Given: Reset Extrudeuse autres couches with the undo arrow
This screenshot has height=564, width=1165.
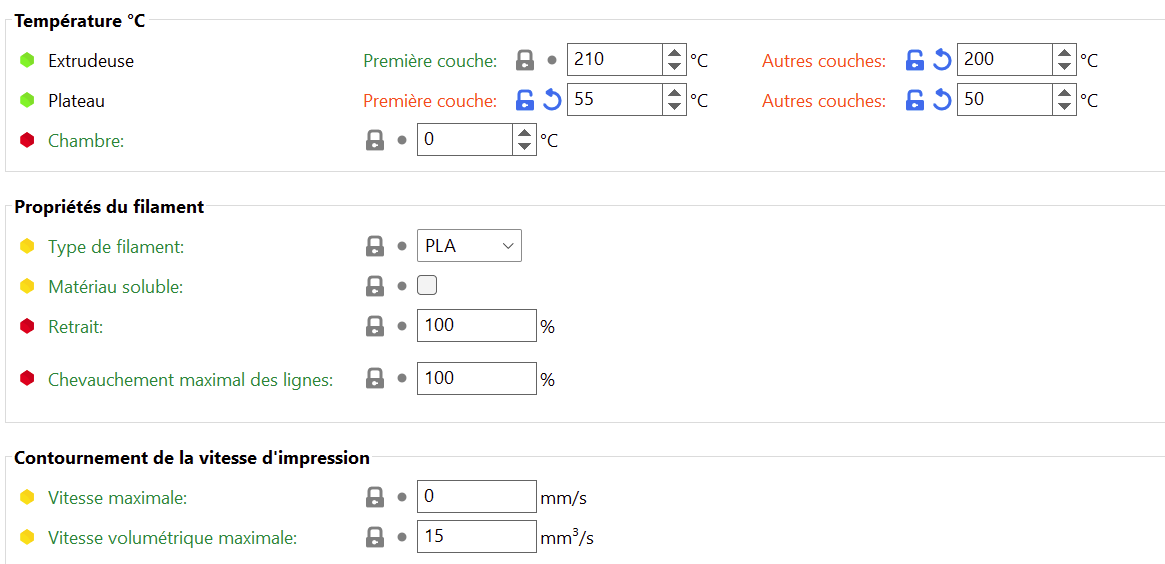Looking at the screenshot, I should [942, 60].
